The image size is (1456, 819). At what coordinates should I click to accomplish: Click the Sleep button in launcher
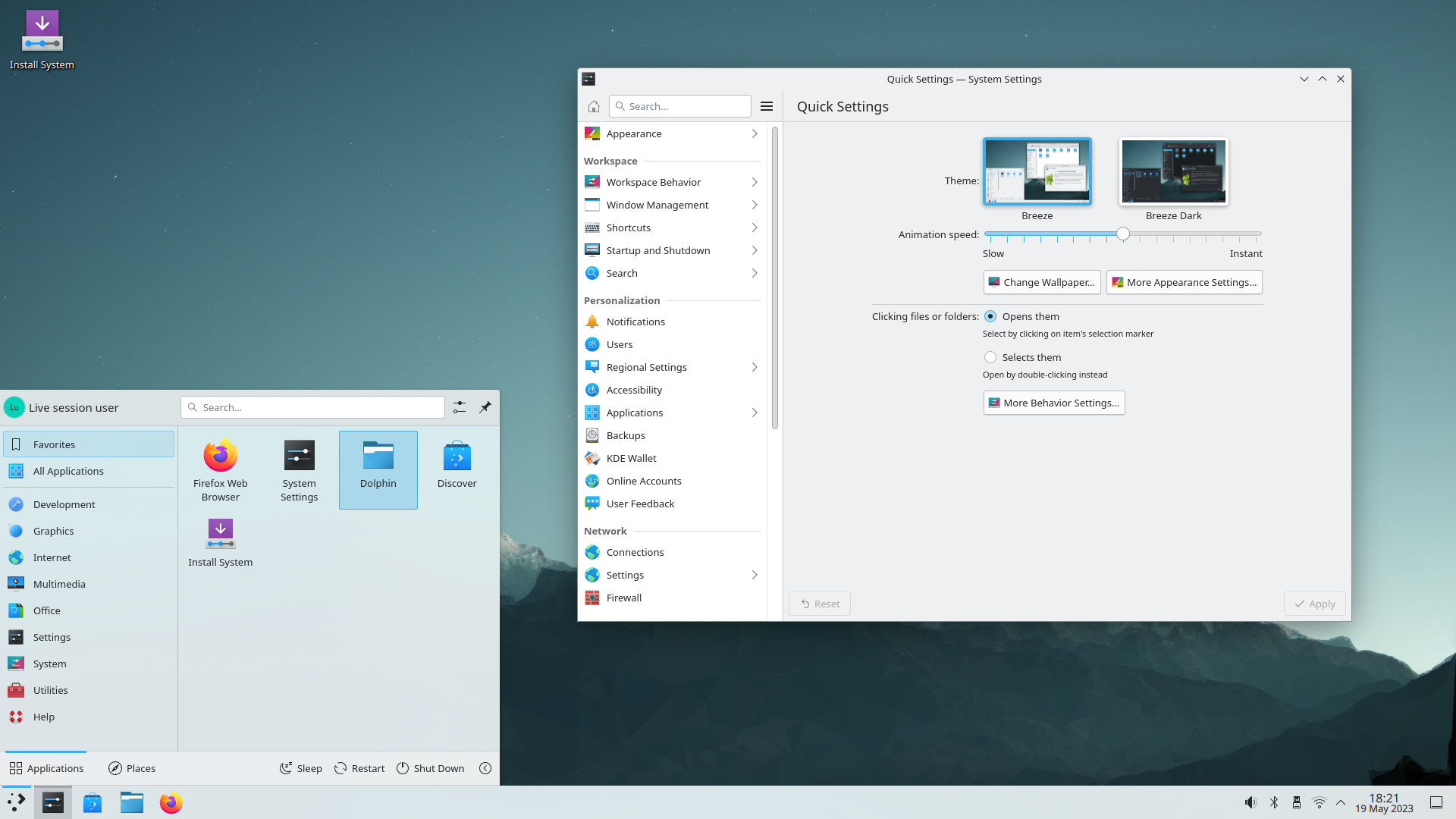coord(301,768)
